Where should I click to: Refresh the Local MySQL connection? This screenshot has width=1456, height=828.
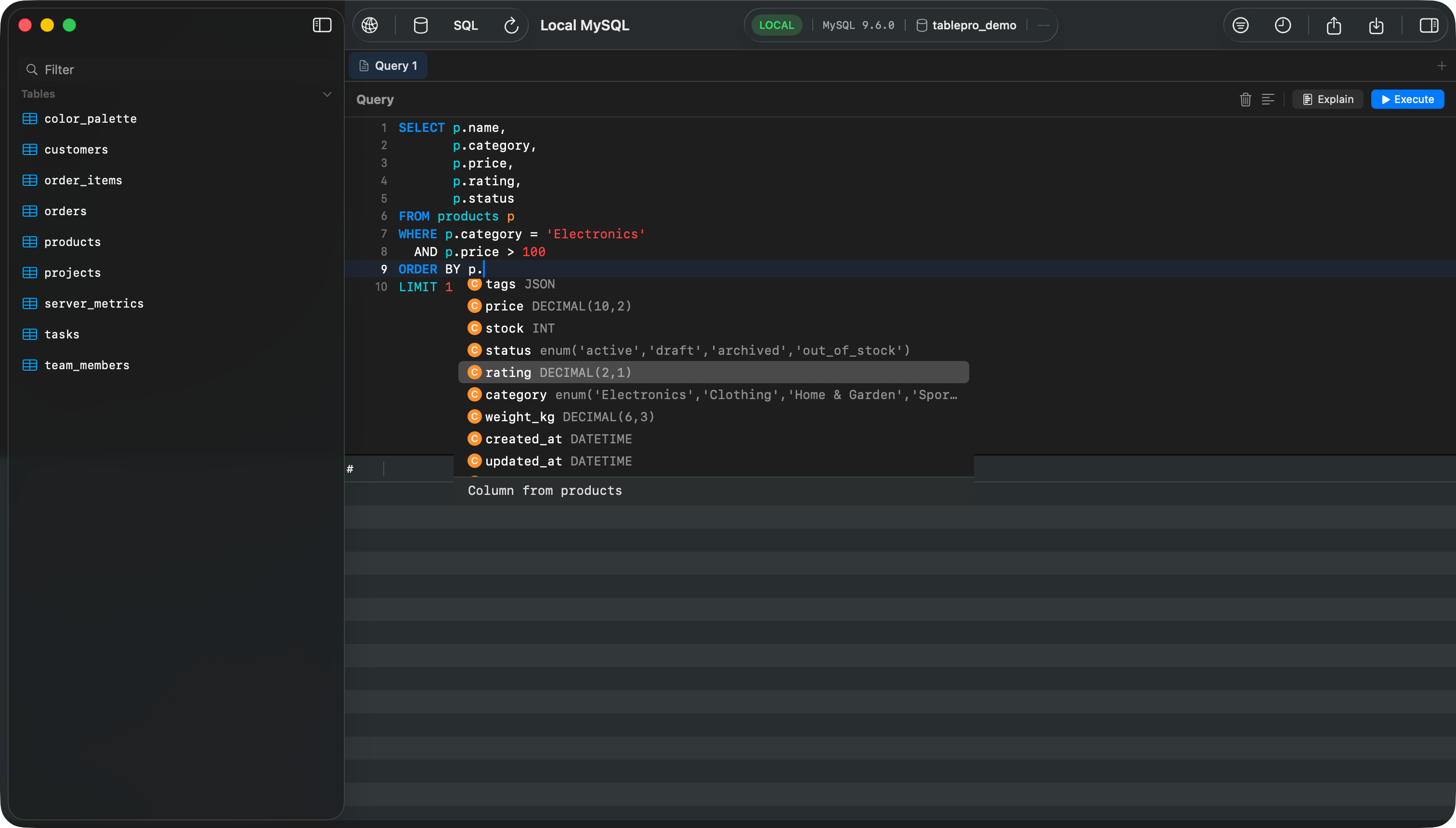click(x=510, y=25)
